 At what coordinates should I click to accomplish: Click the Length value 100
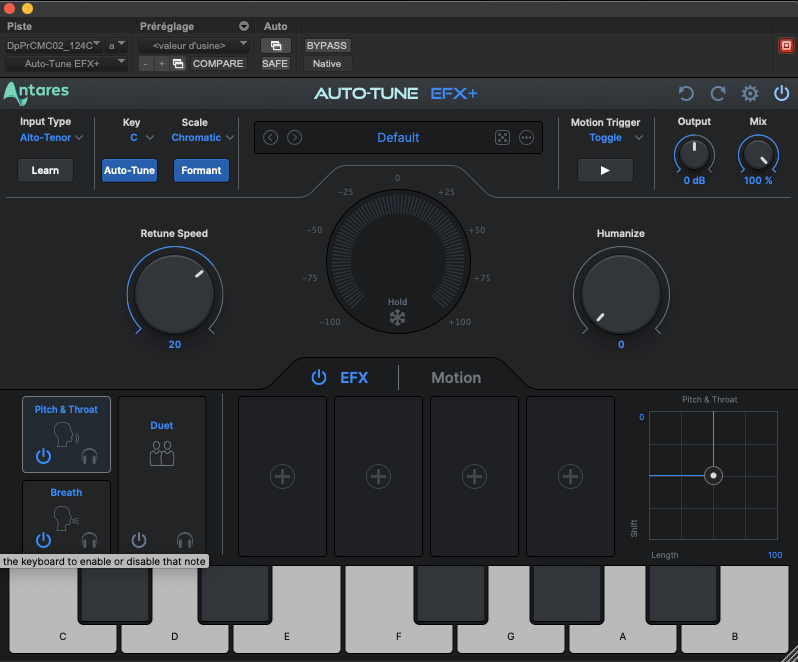(x=775, y=555)
